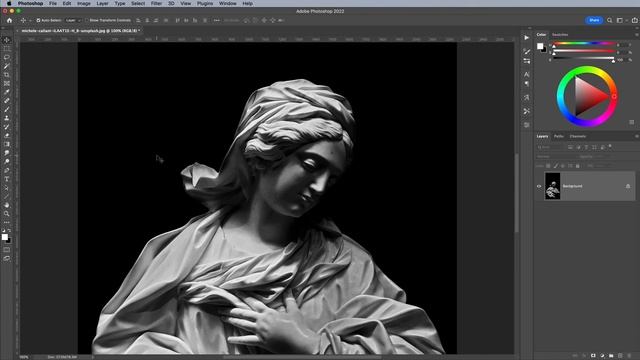Select the Move tool in the toolbar
Viewport: 640px width, 360px height.
point(7,40)
